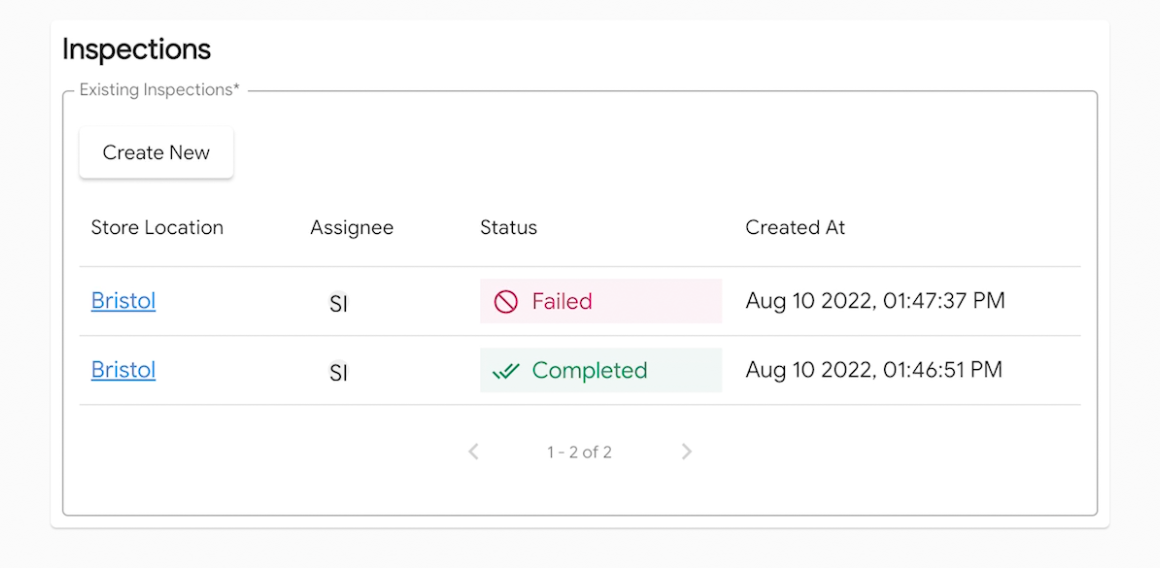This screenshot has width=1160, height=568.
Task: Click the Create New button
Action: tap(156, 153)
